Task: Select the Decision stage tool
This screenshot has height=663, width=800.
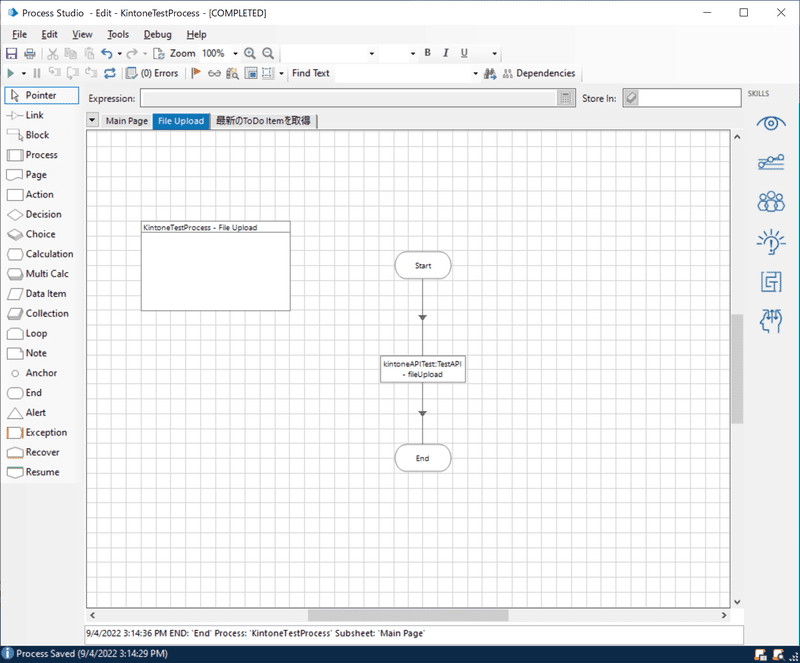Action: [x=42, y=214]
